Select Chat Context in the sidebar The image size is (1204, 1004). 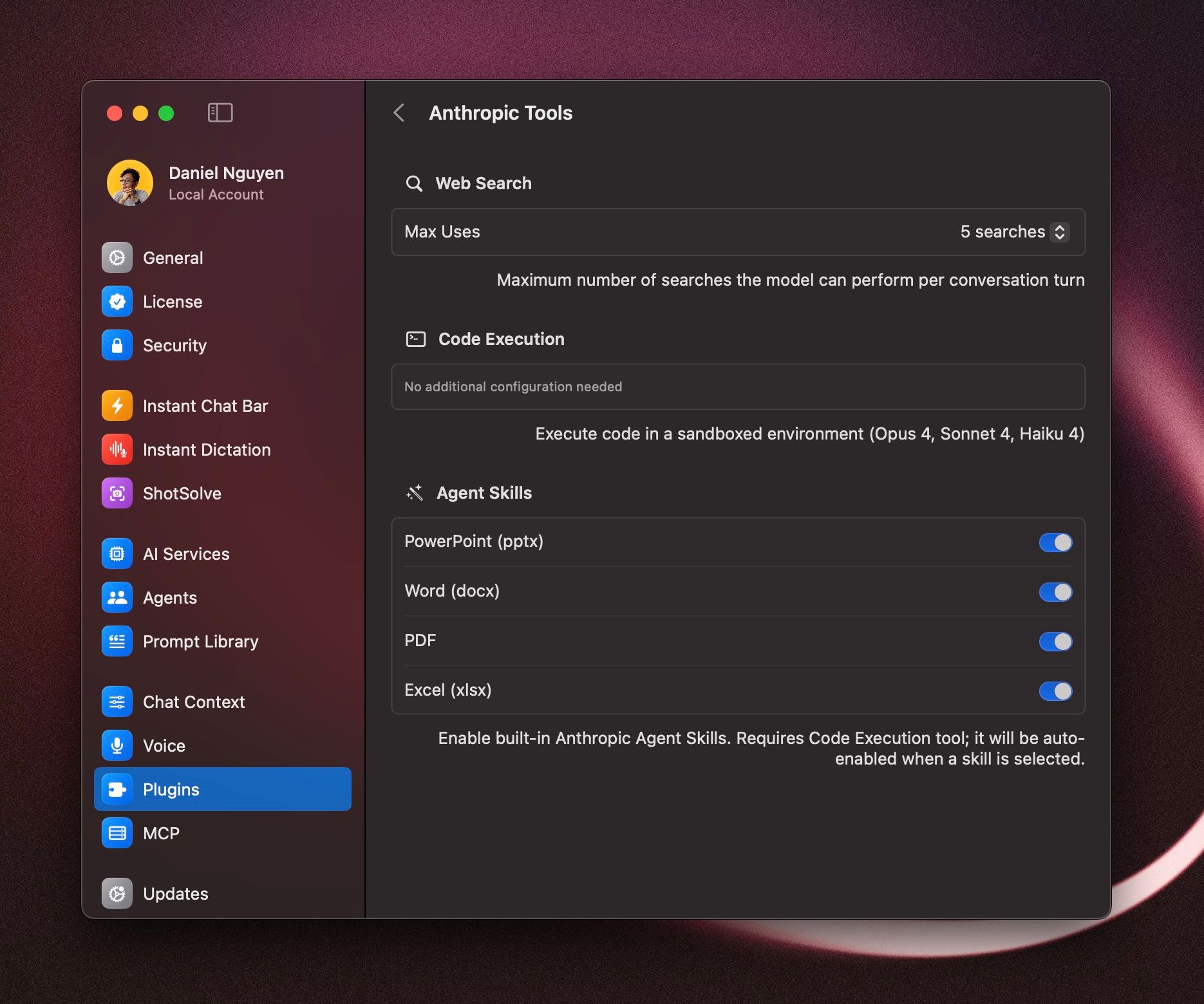tap(193, 702)
